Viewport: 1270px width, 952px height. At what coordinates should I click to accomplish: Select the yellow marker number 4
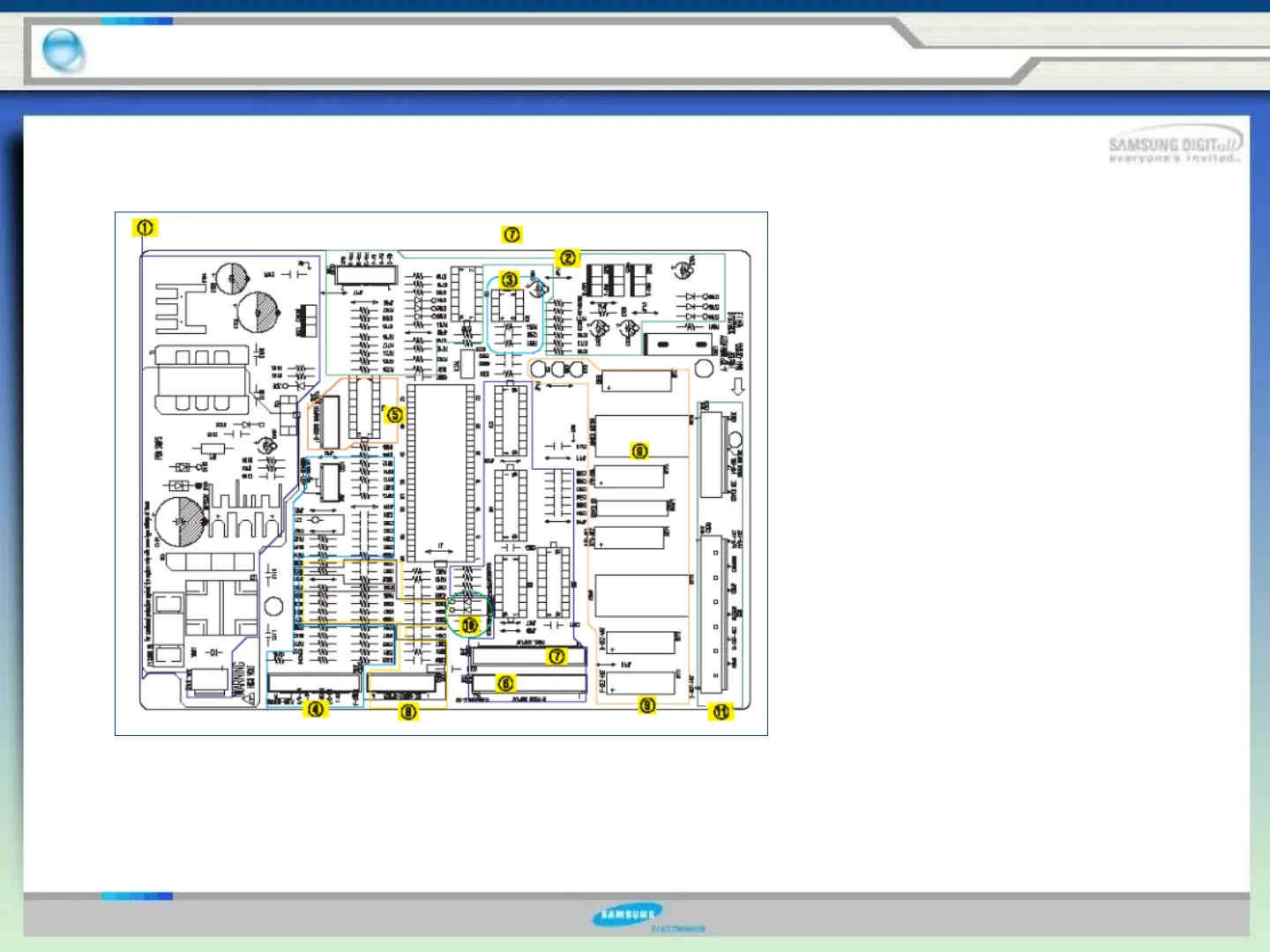coord(315,708)
